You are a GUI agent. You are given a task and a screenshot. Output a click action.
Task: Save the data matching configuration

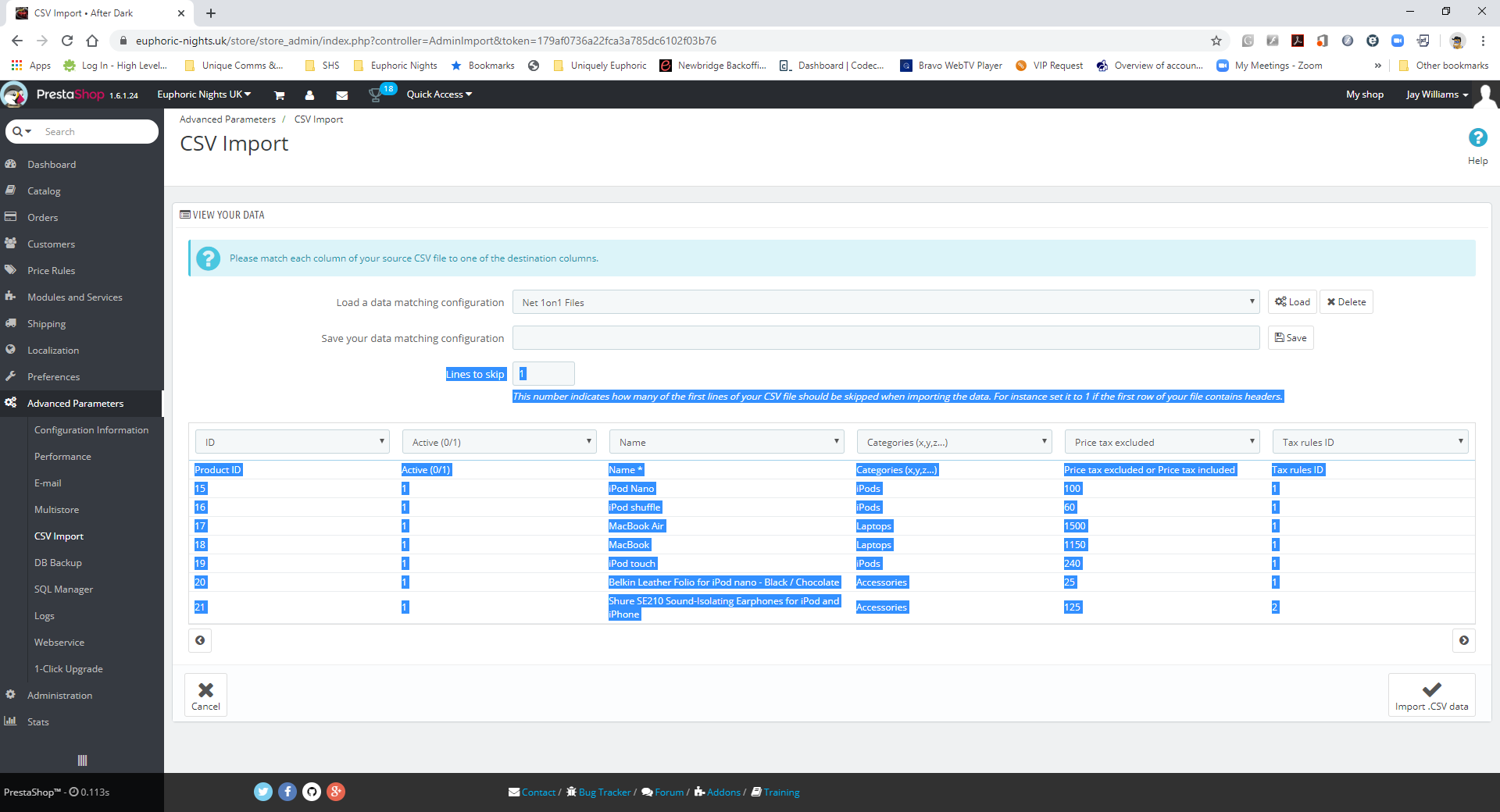(1291, 338)
